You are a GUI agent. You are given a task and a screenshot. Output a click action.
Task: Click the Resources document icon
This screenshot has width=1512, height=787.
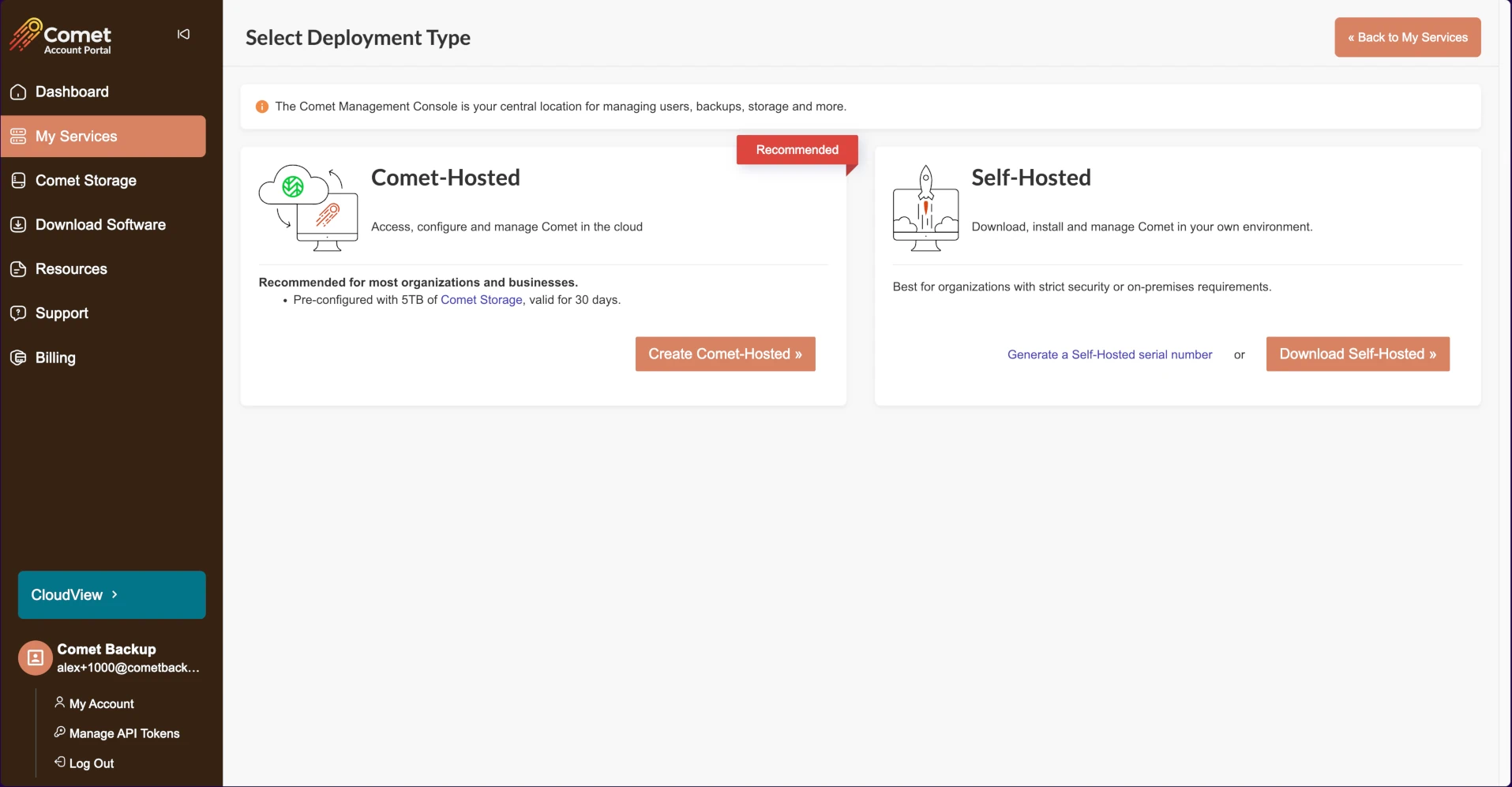[x=18, y=269]
